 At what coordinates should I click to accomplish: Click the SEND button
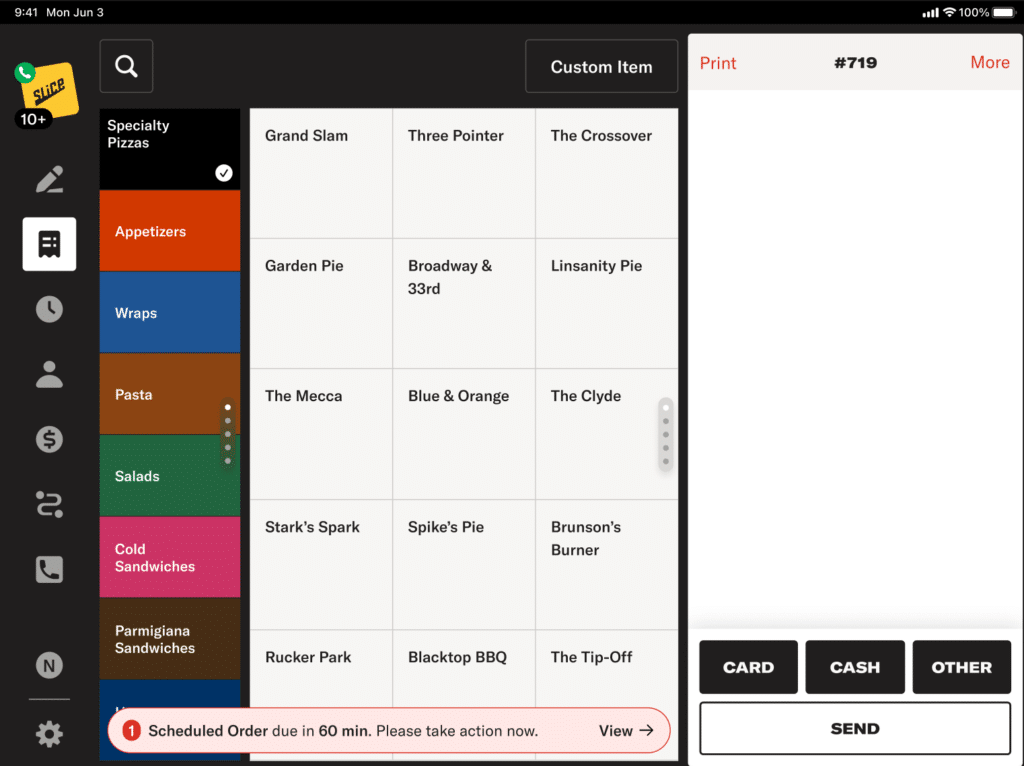[855, 729]
